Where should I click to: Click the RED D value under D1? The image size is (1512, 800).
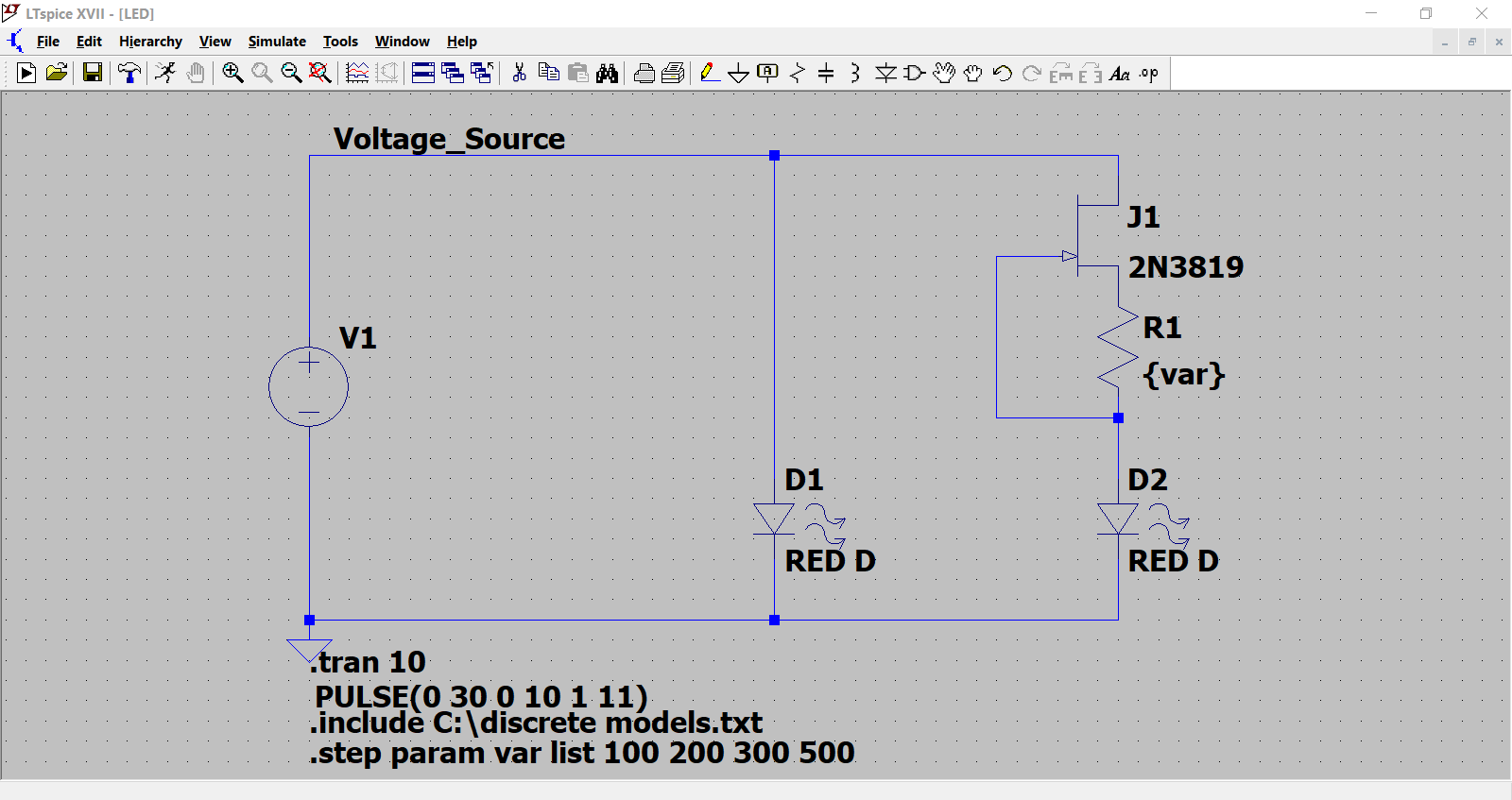click(831, 561)
